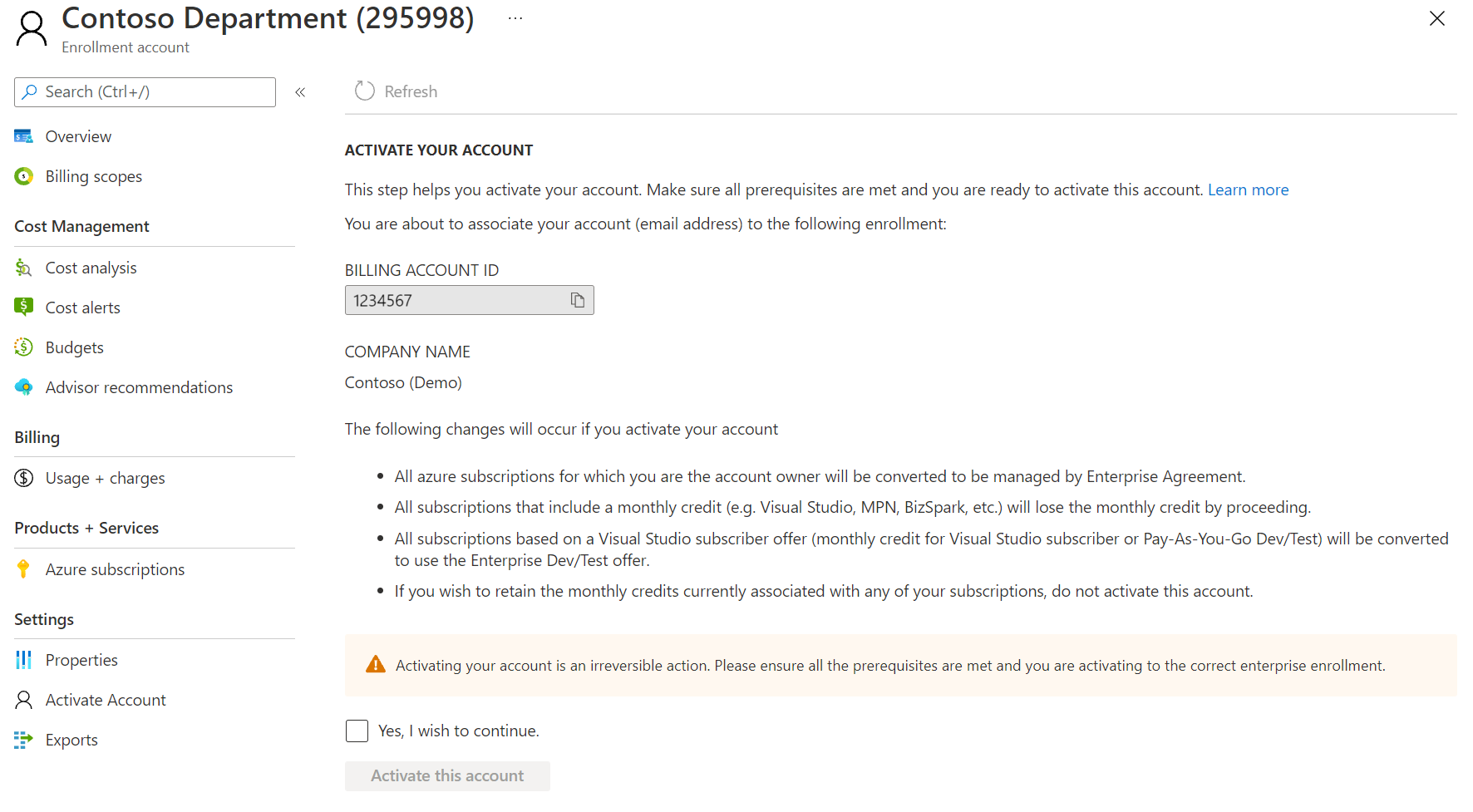Select Activate Account menu item

(x=106, y=700)
